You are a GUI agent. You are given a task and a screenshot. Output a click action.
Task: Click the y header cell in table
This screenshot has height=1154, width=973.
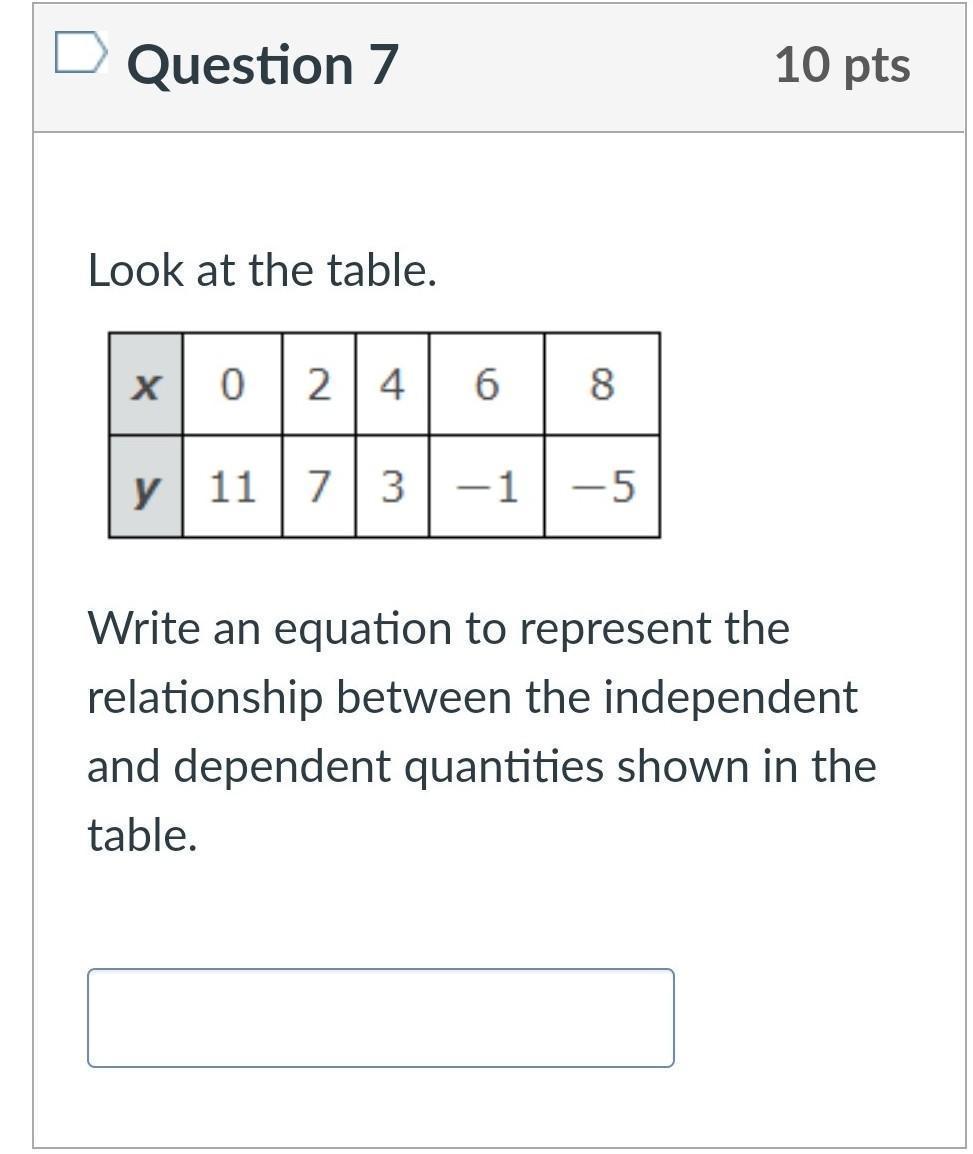pos(146,486)
